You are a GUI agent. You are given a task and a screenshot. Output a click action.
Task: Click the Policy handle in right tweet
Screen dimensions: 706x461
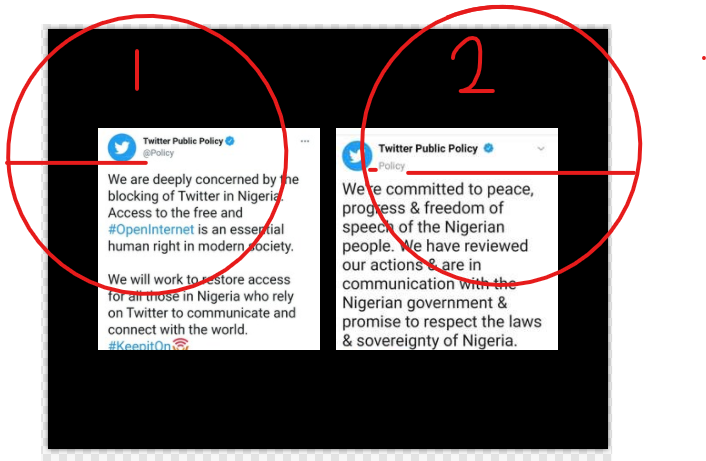tap(392, 166)
